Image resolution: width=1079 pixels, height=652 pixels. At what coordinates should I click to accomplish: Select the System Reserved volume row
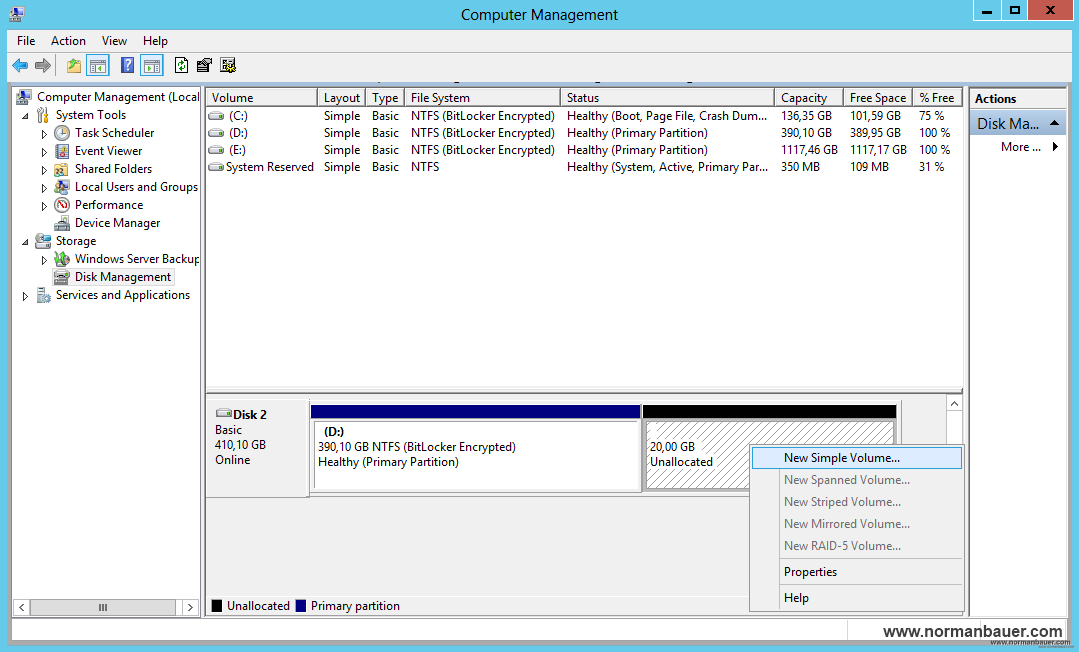pos(269,167)
